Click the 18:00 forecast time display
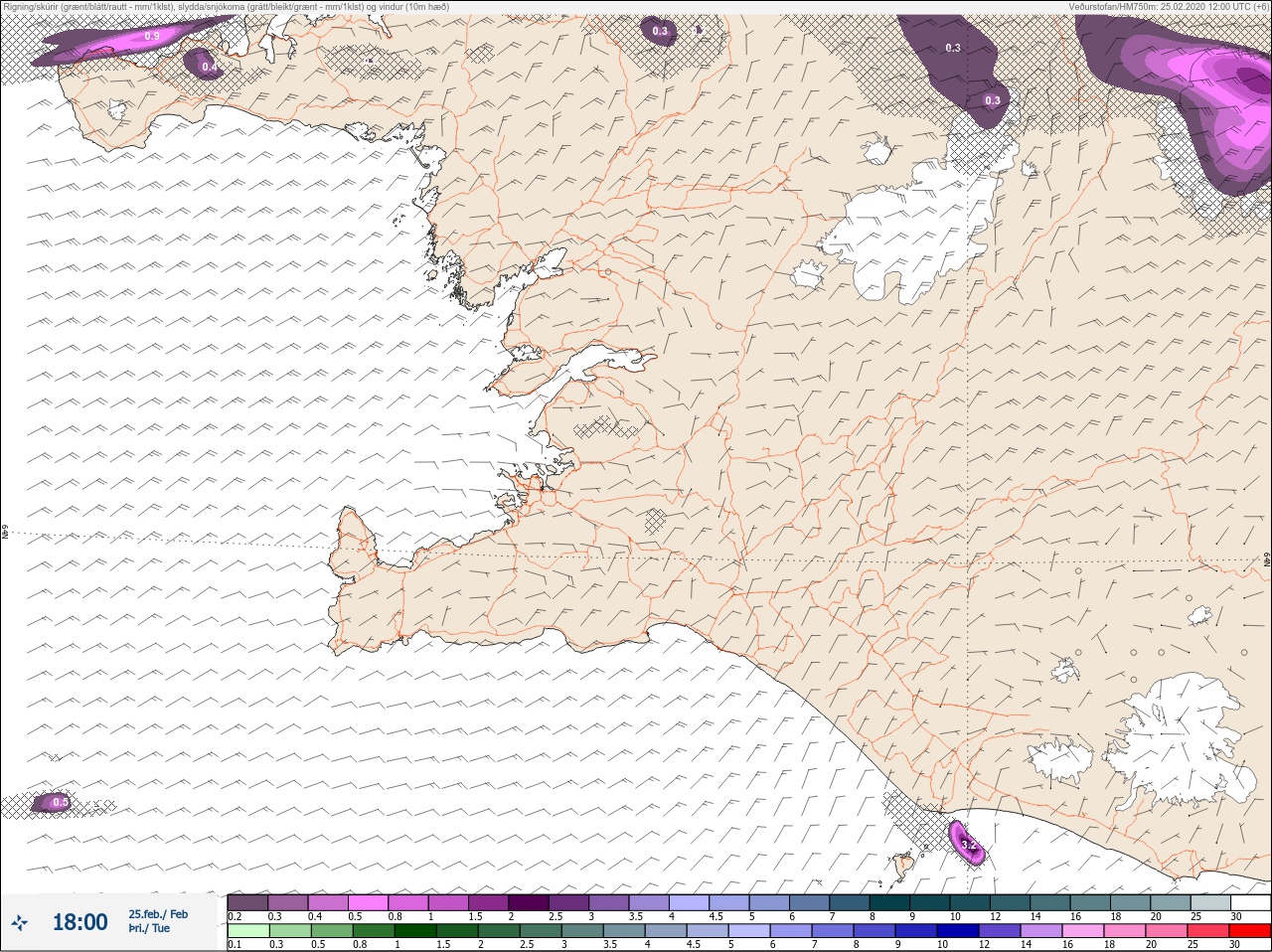 tap(79, 922)
